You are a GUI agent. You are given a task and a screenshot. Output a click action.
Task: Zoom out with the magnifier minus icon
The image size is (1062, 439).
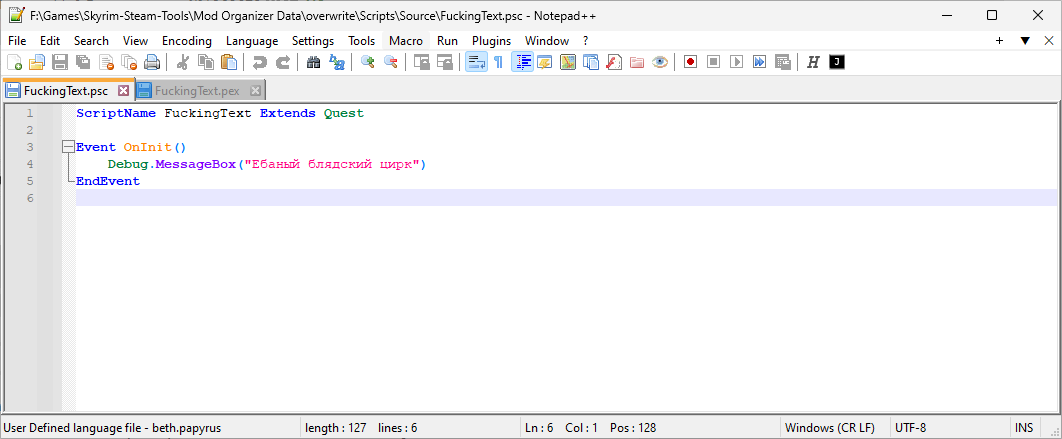391,62
